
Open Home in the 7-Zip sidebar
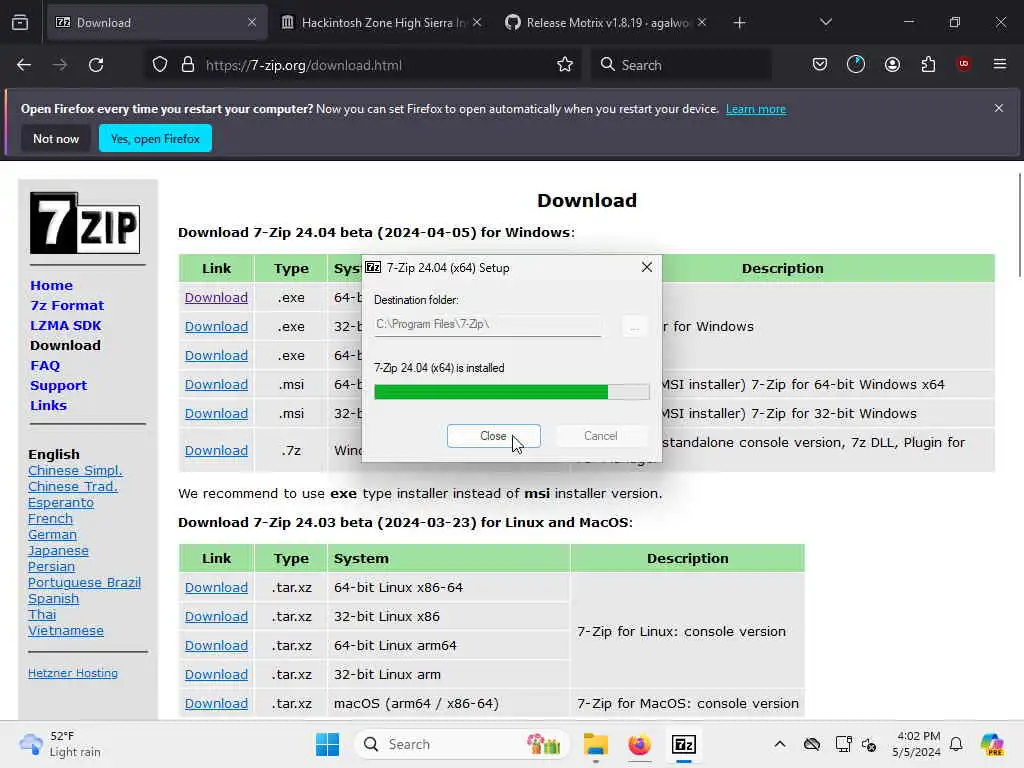point(51,285)
